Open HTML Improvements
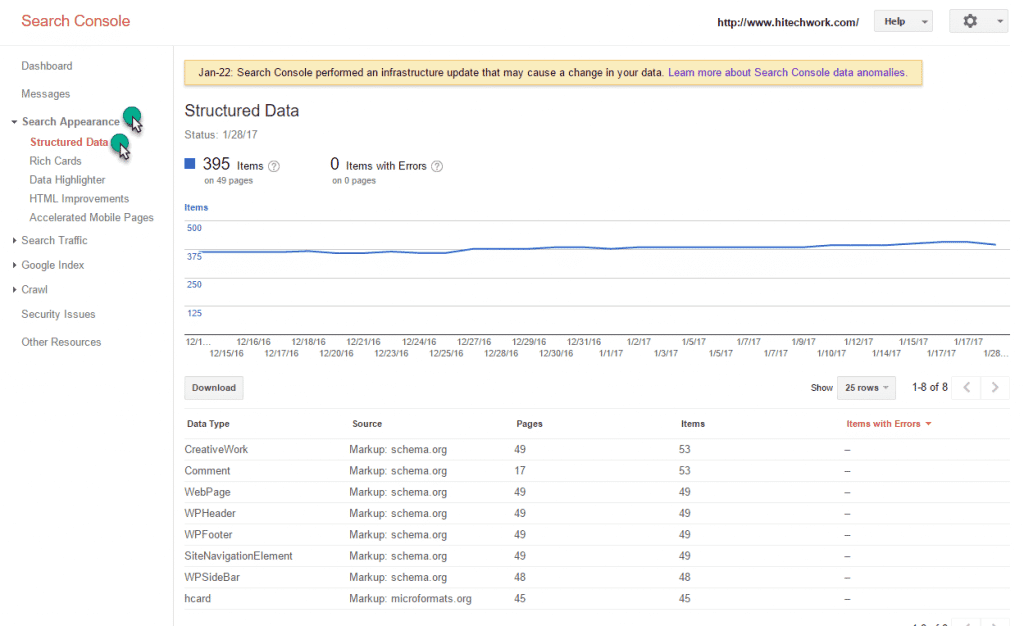The height and width of the screenshot is (626, 1024). [x=79, y=198]
